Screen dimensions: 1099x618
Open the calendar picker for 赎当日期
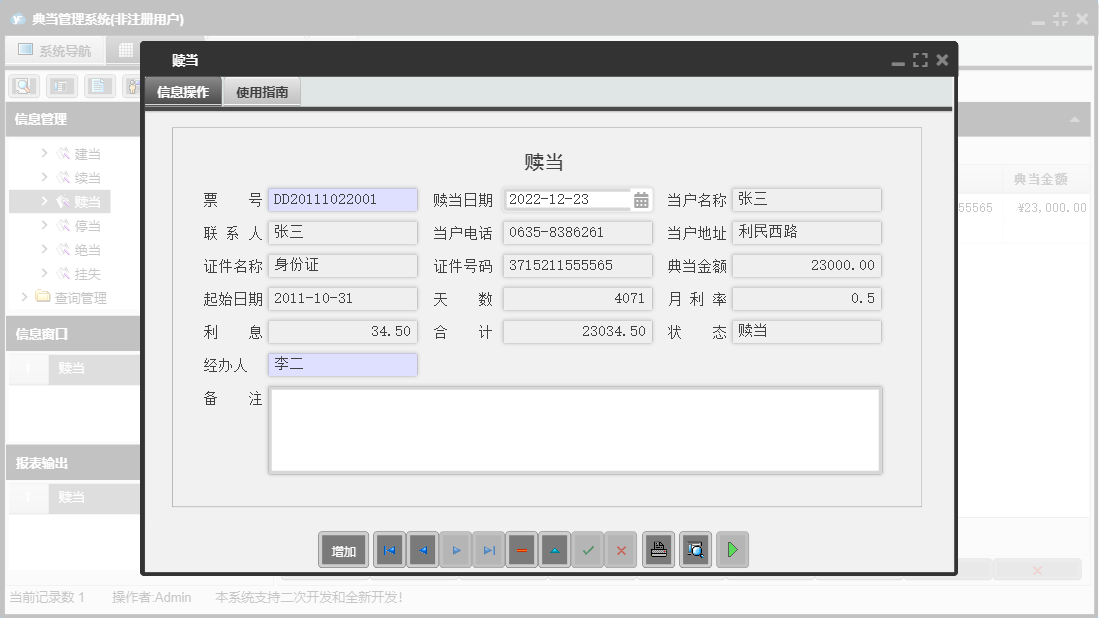coord(641,200)
